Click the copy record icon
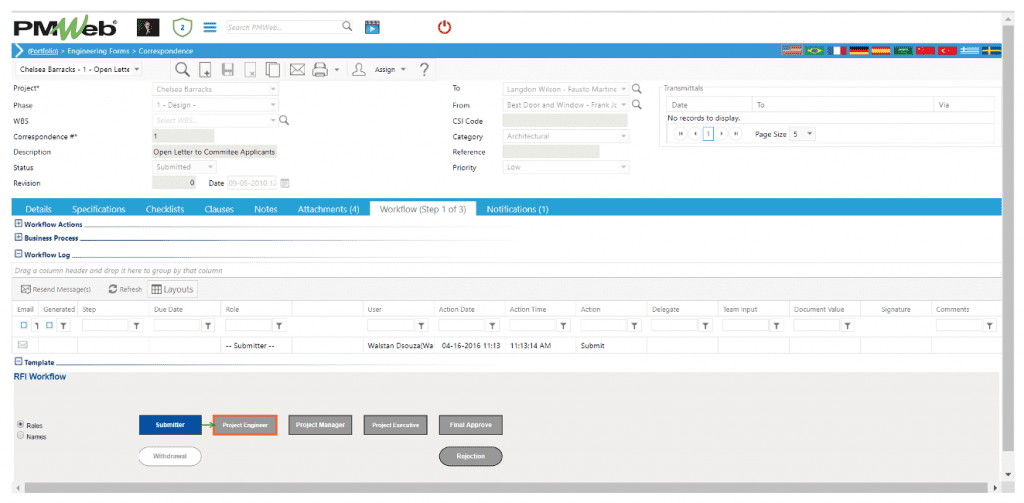The height and width of the screenshot is (503, 1024). [x=272, y=70]
